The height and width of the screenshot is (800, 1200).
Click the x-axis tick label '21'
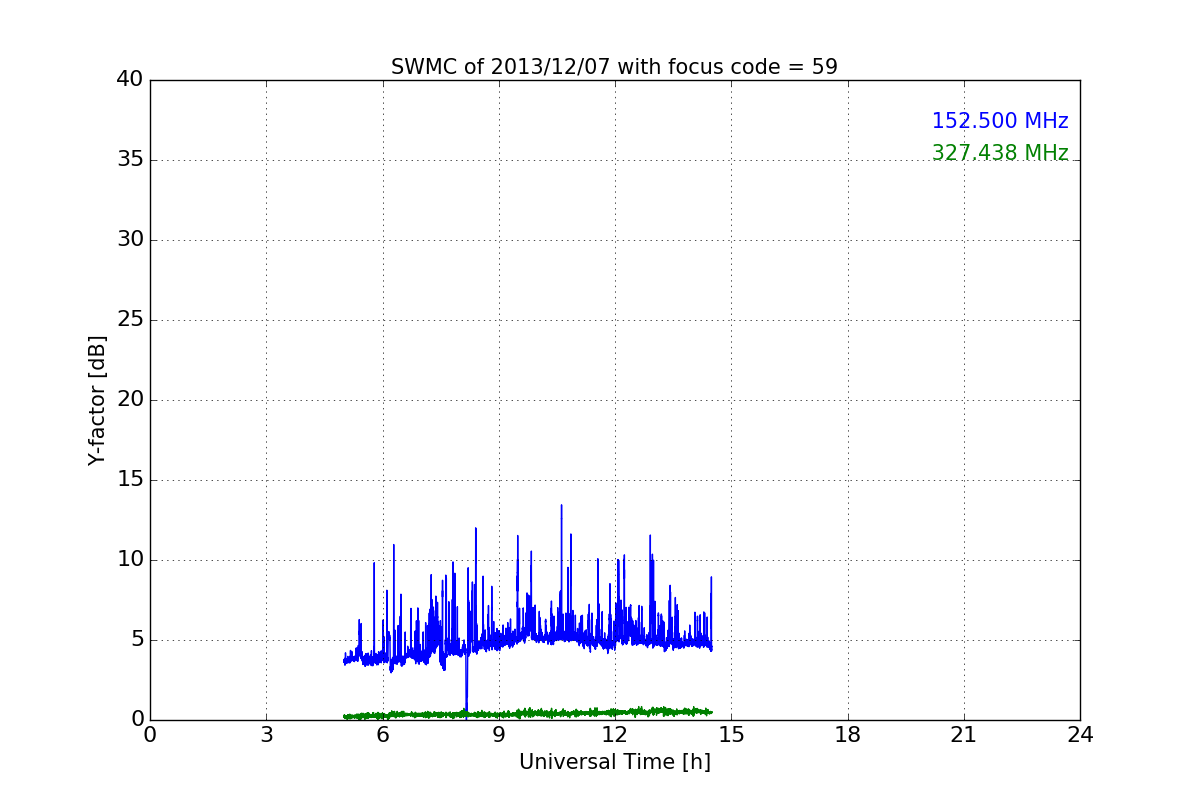(964, 734)
